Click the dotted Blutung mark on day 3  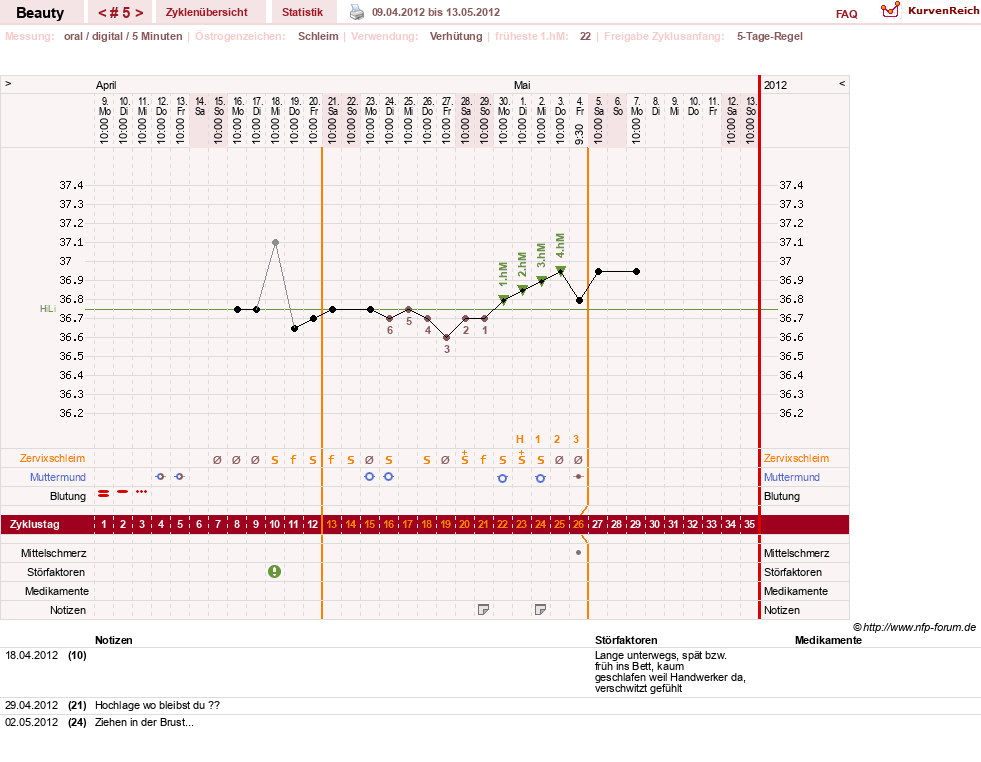pyautogui.click(x=142, y=492)
